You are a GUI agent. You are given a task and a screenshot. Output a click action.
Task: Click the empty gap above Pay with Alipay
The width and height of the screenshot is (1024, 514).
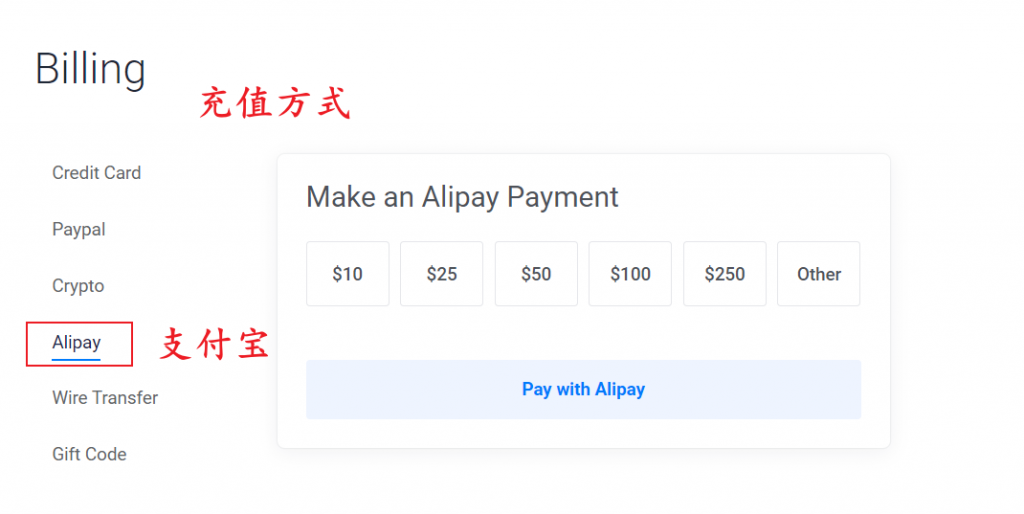[x=583, y=333]
